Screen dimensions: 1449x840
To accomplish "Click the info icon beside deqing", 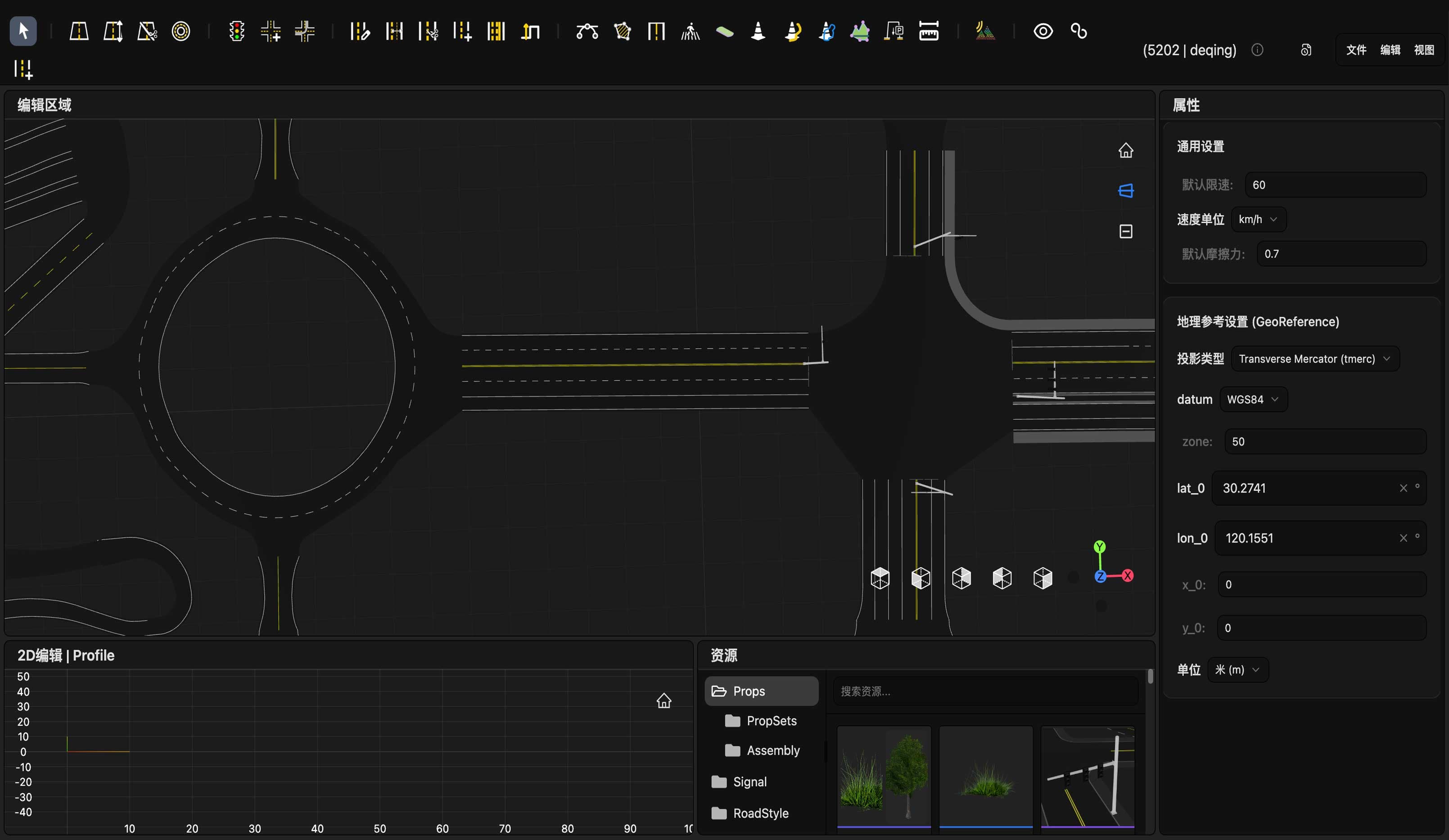I will [1257, 50].
